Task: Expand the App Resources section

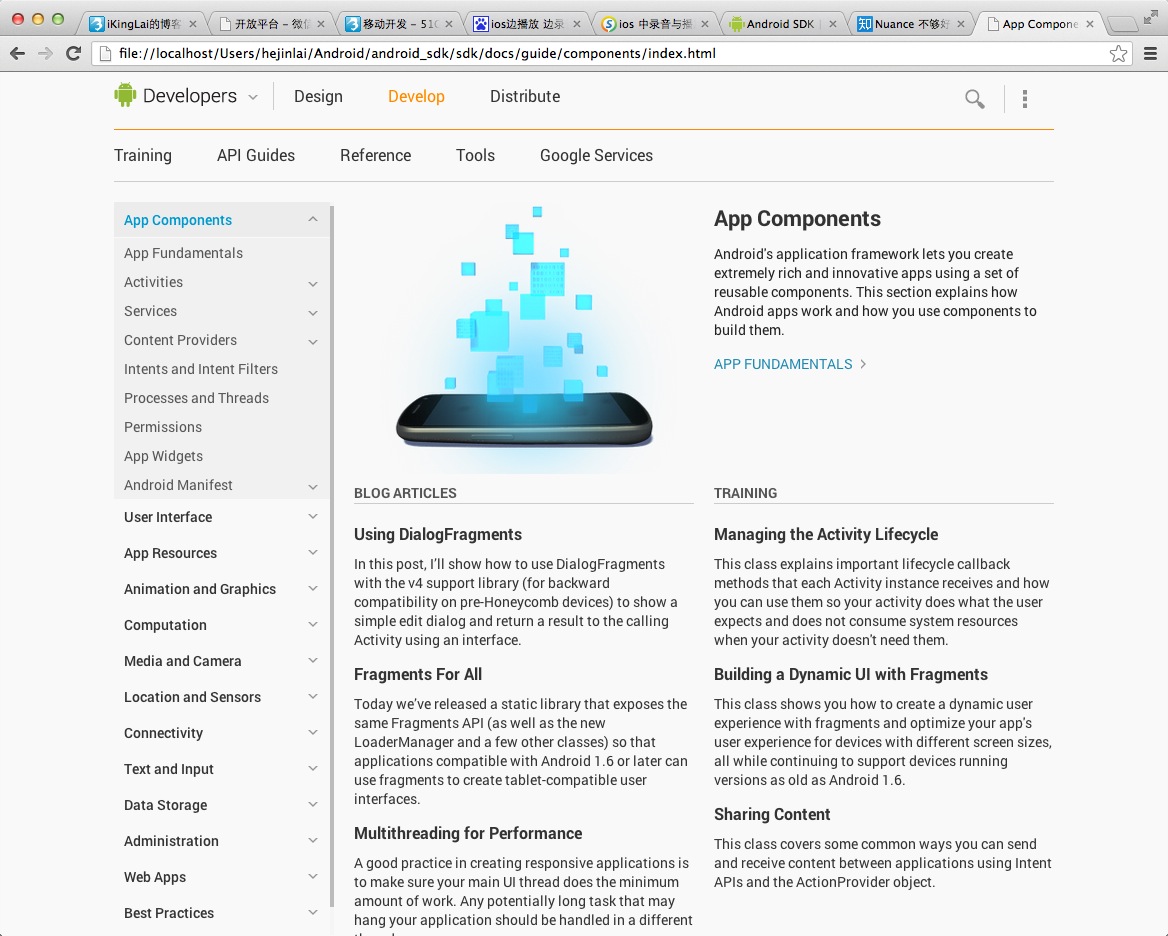Action: tap(313, 553)
